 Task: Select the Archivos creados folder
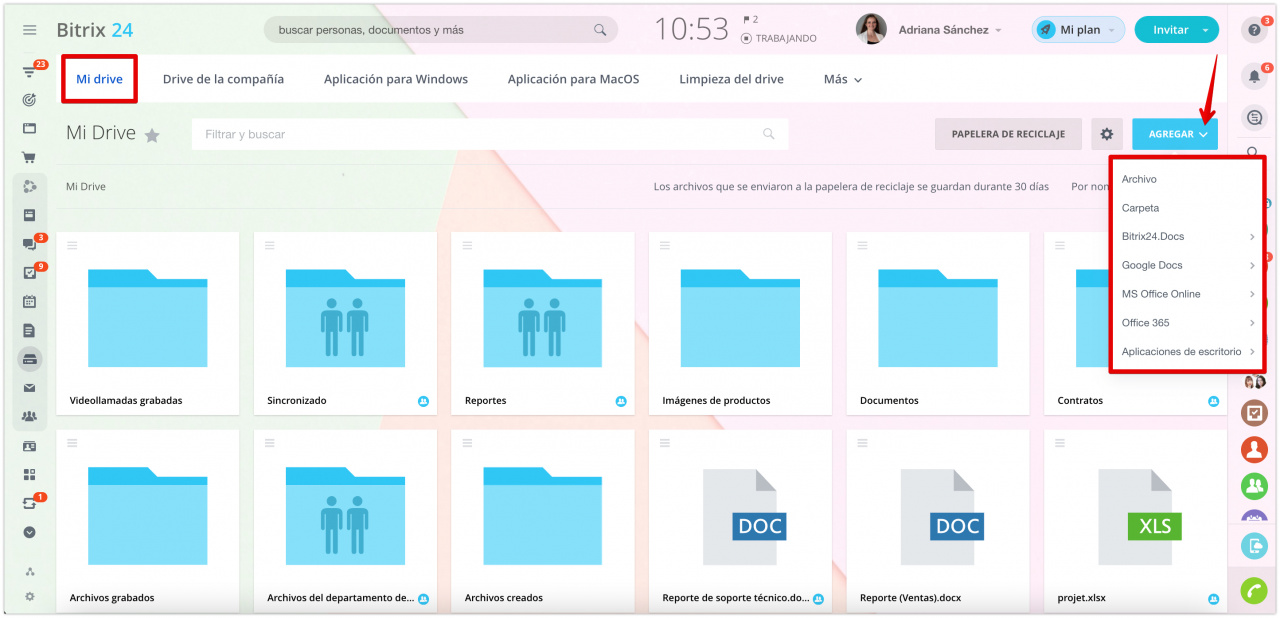[543, 521]
